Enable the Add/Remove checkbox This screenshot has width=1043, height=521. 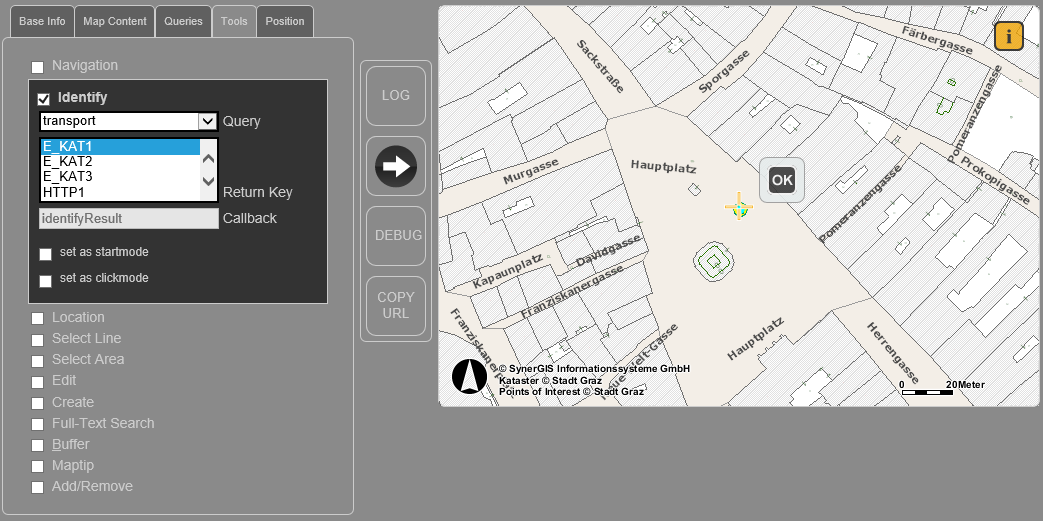click(x=38, y=488)
